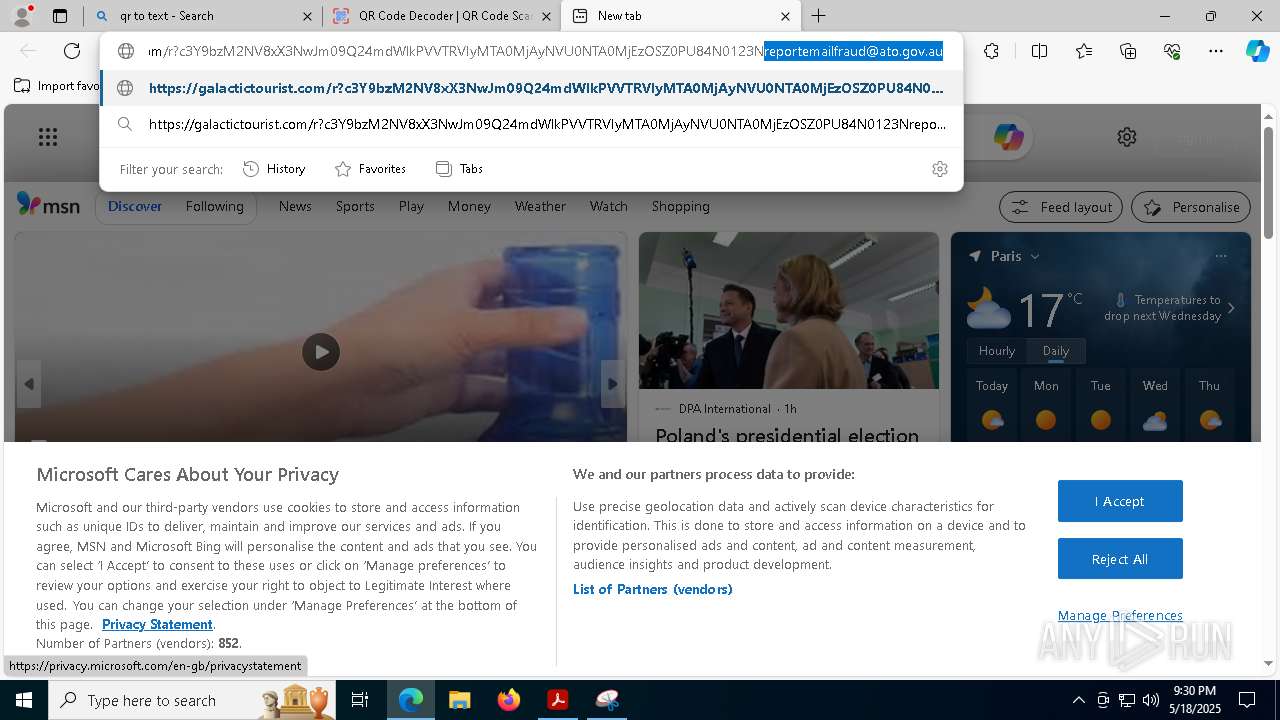The width and height of the screenshot is (1280, 720).
Task: Expand the weather alert chevron
Action: [x=1231, y=308]
